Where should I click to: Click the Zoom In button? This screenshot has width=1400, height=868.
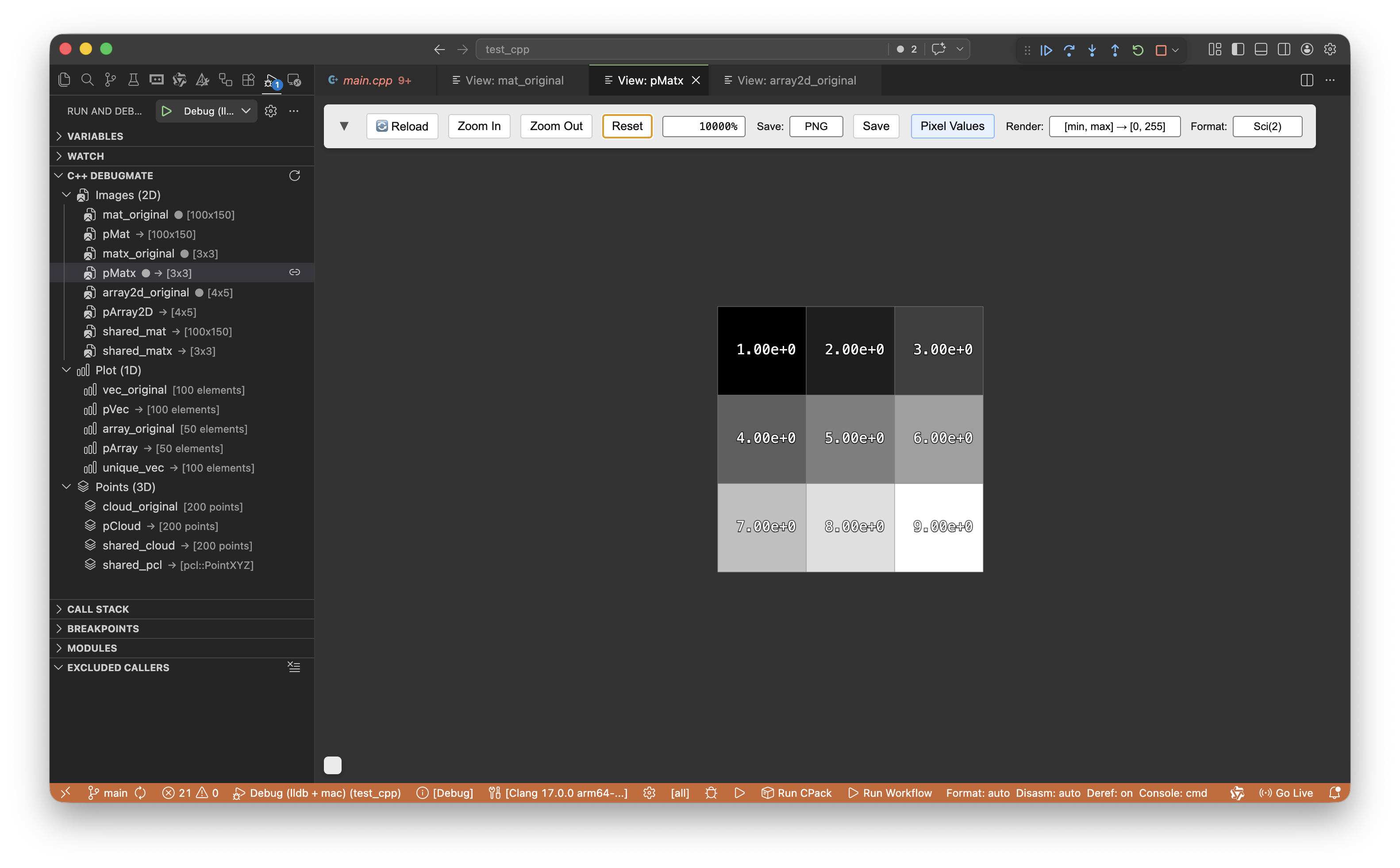pyautogui.click(x=479, y=126)
